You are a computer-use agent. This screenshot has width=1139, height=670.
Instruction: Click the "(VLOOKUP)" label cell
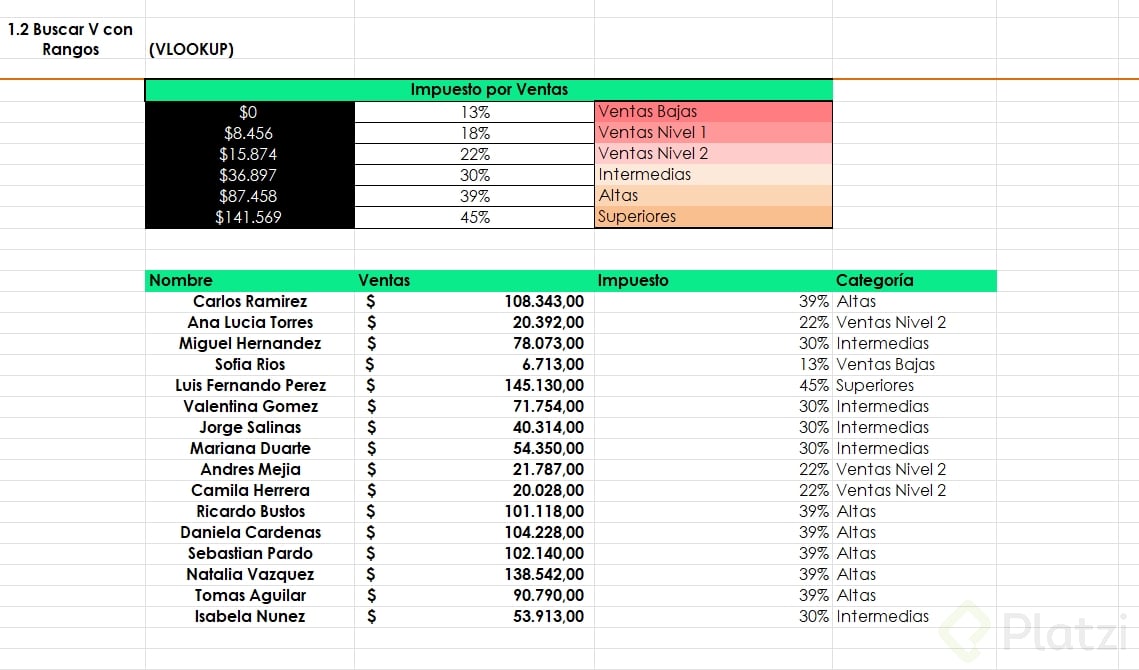(191, 49)
